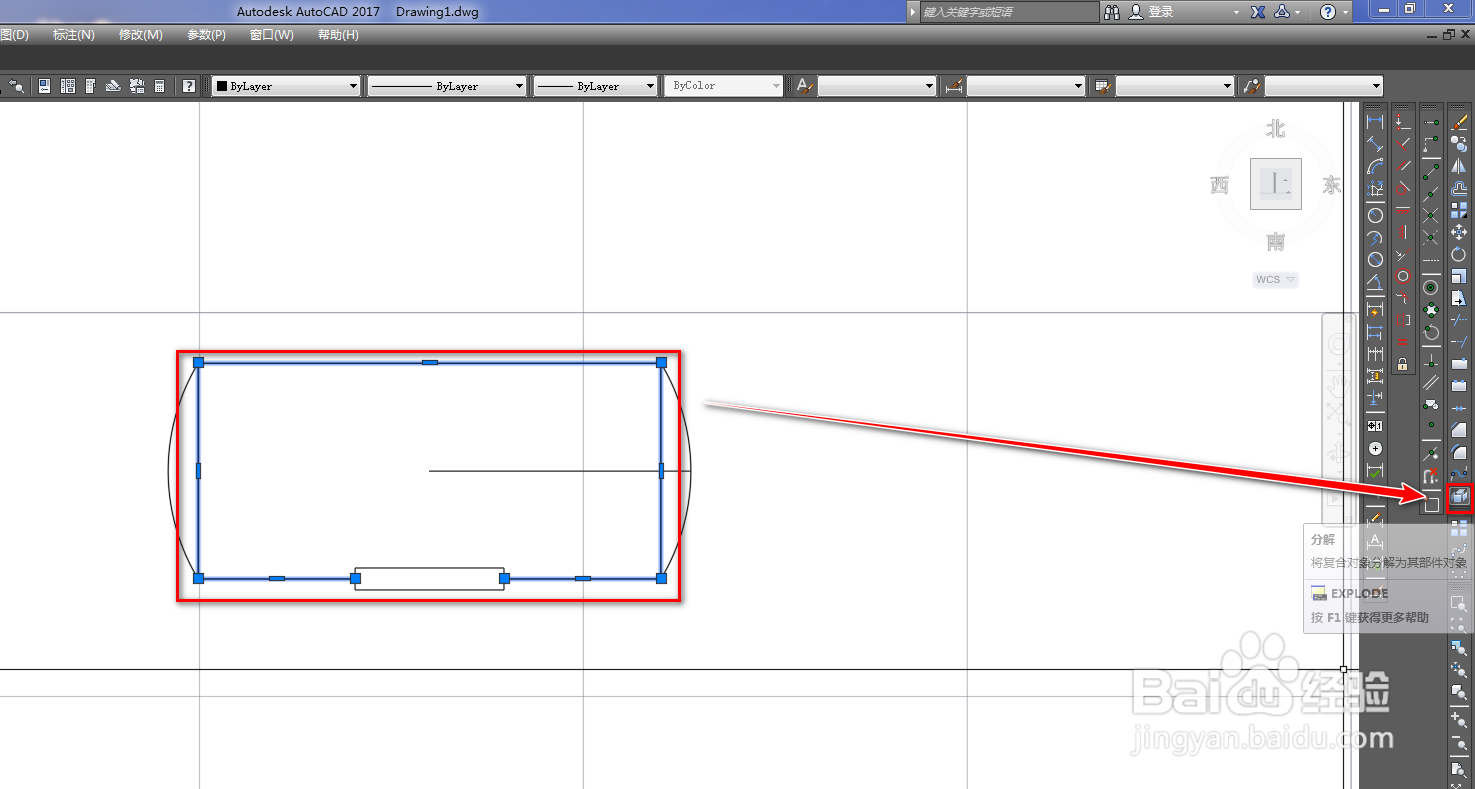This screenshot has width=1475, height=789.
Task: Open the ByLayer color control dropdown
Action: (285, 86)
